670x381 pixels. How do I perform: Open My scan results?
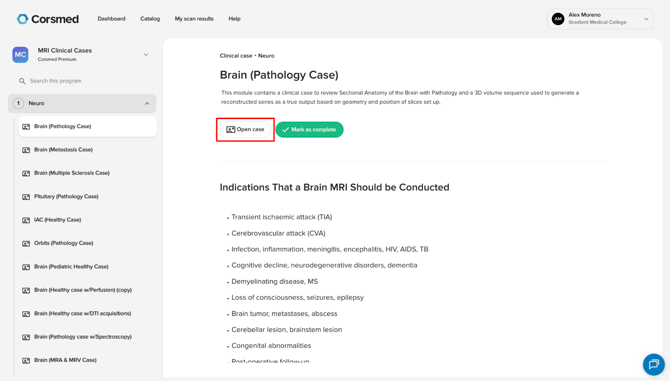tap(194, 19)
